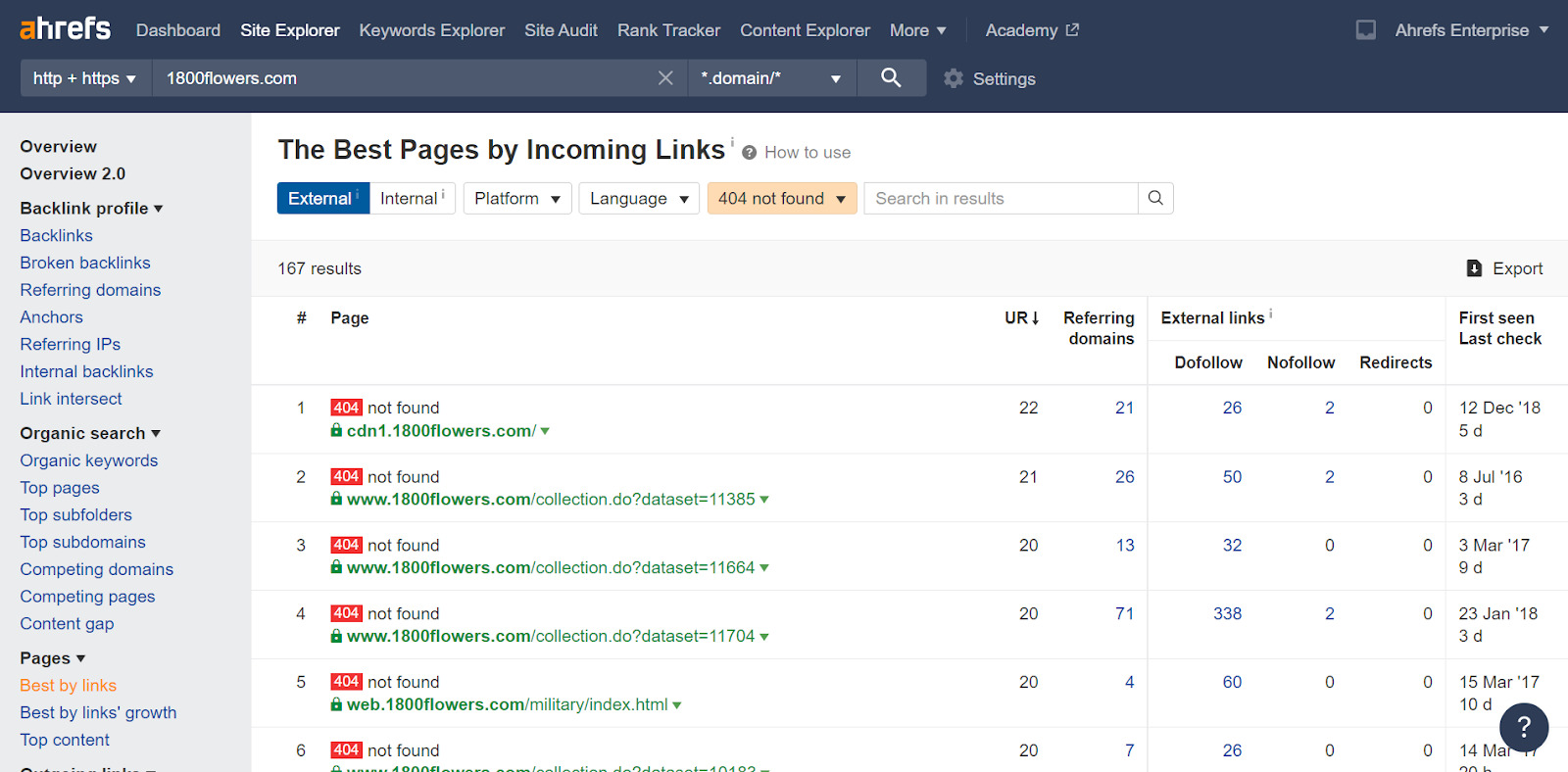Click the Export download icon
Image resolution: width=1568 pixels, height=772 pixels.
click(1474, 268)
